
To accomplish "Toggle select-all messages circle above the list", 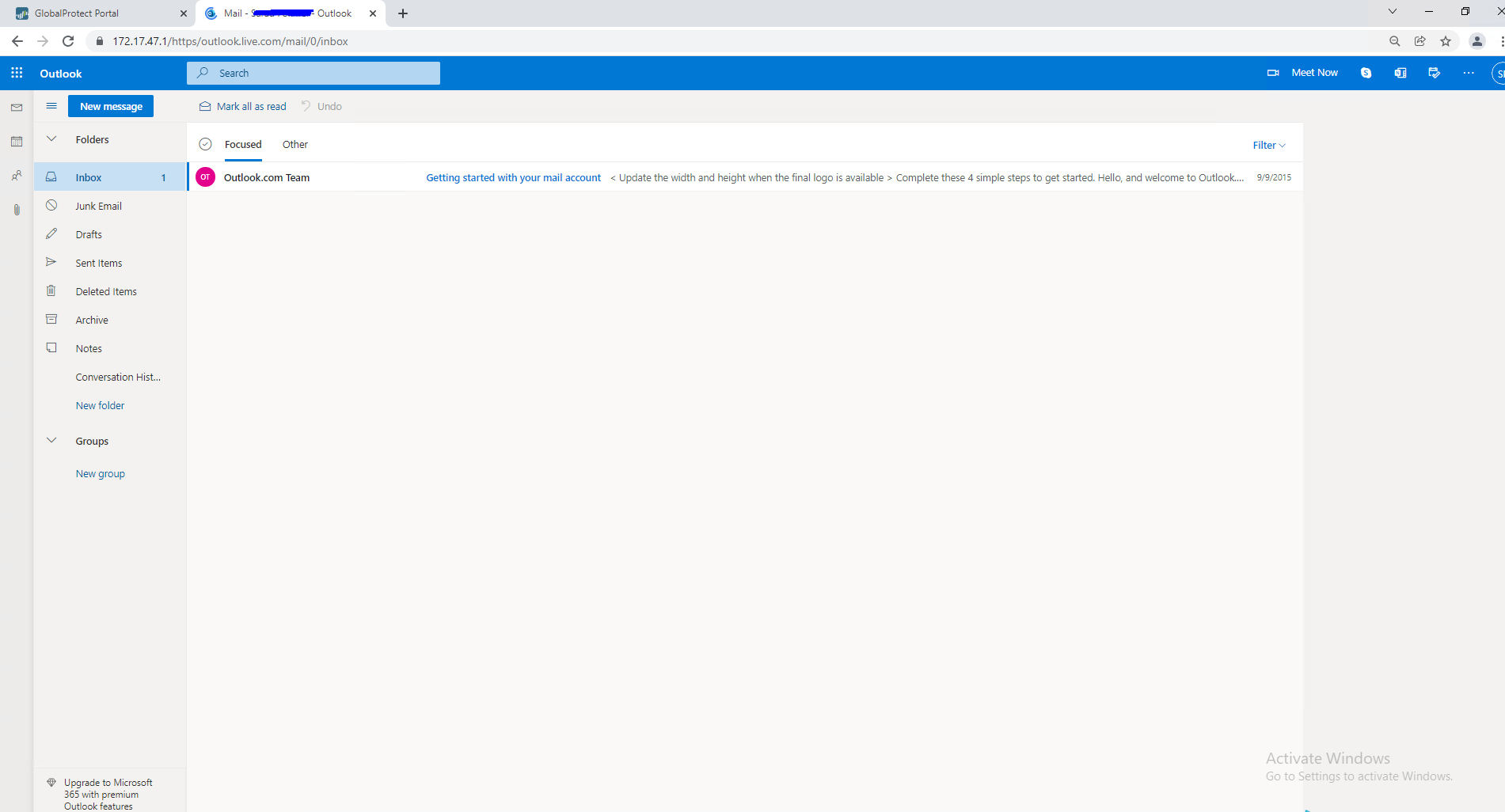I will (205, 143).
